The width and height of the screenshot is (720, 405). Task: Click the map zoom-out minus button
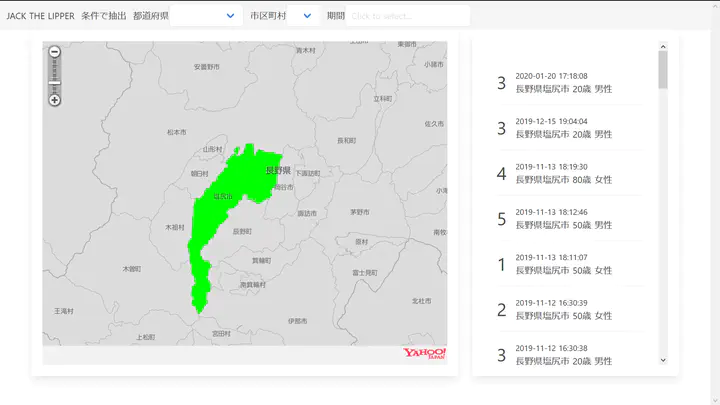[x=55, y=52]
